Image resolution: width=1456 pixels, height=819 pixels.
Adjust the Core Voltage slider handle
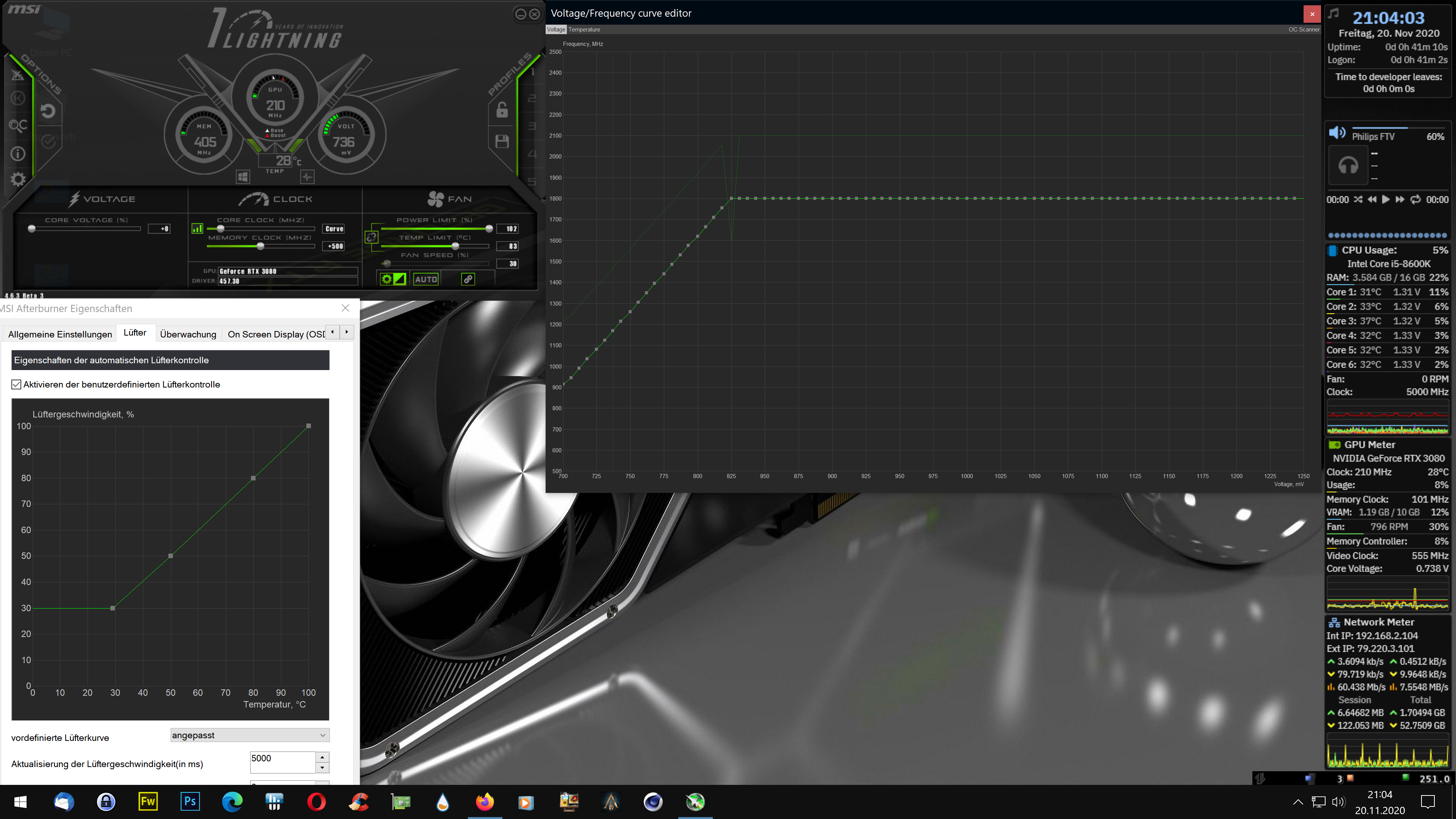click(x=31, y=228)
